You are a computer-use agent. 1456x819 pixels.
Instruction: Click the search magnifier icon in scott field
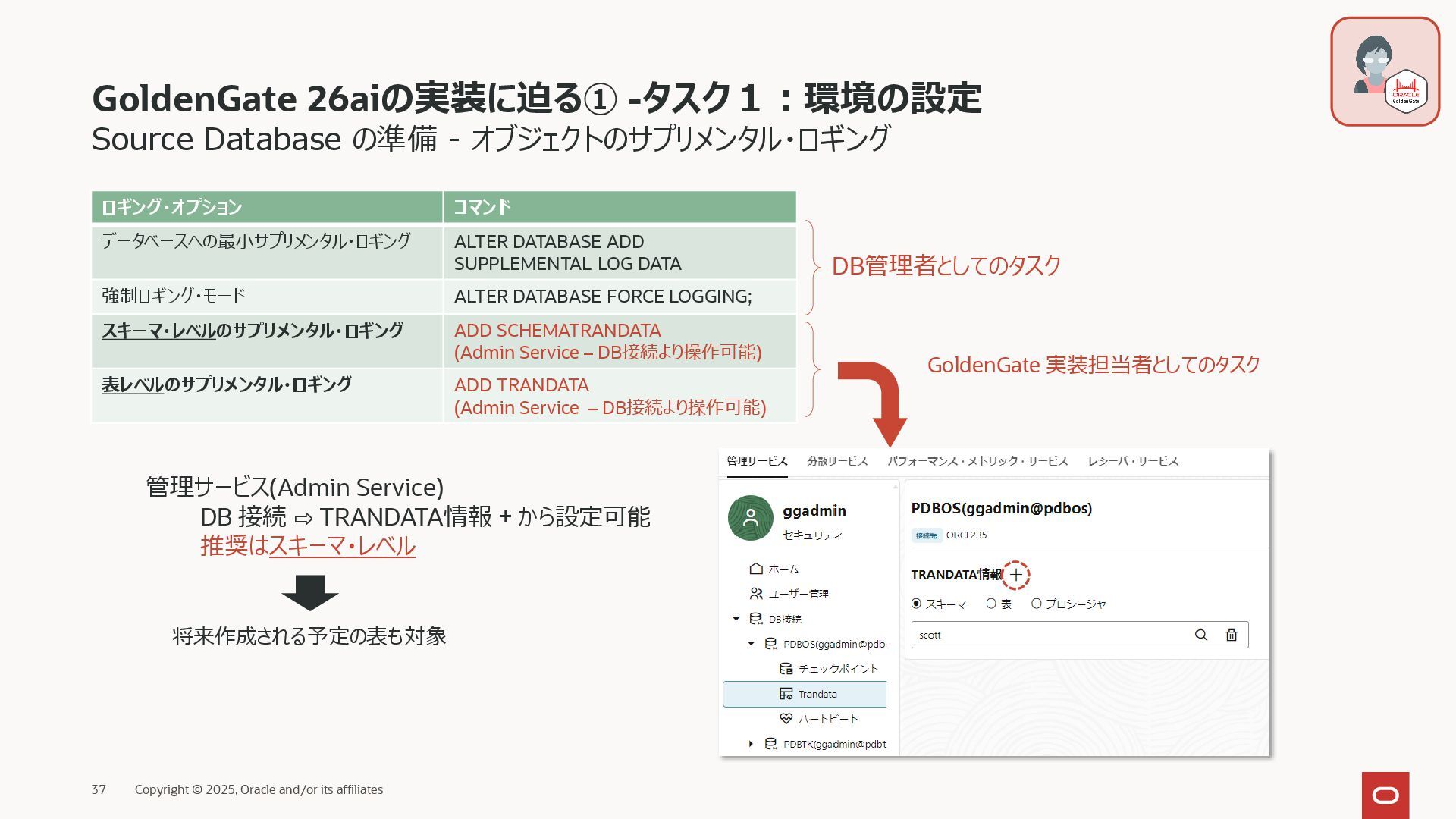point(1200,635)
